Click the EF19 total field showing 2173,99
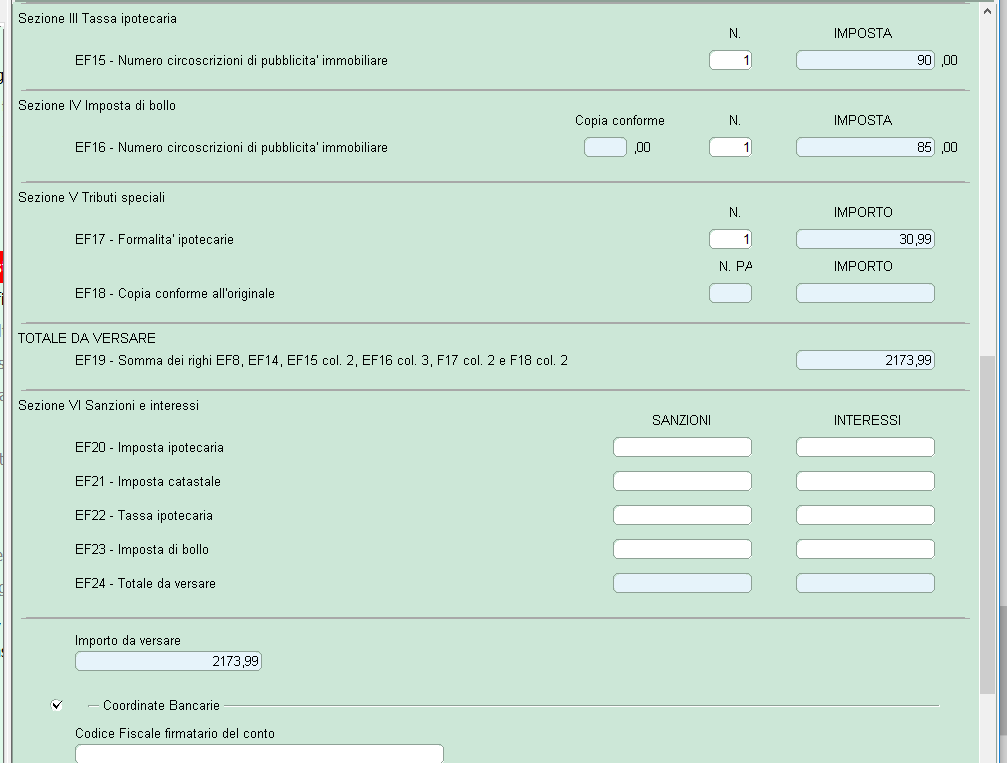Screen dimensions: 1007x763 865,360
